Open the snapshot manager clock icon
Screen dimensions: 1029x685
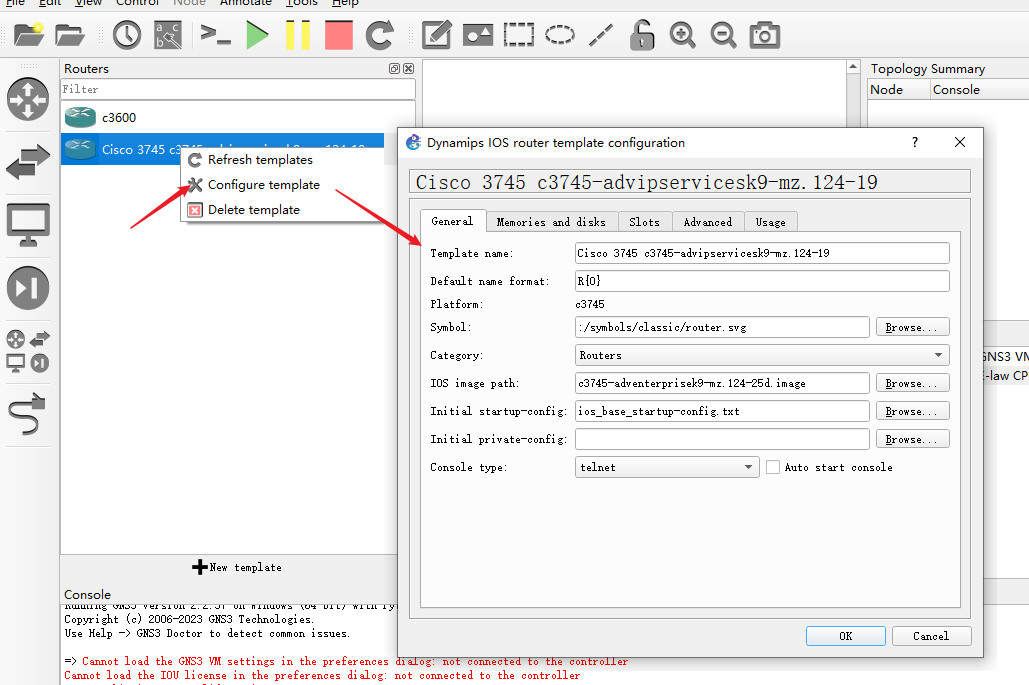click(x=127, y=35)
